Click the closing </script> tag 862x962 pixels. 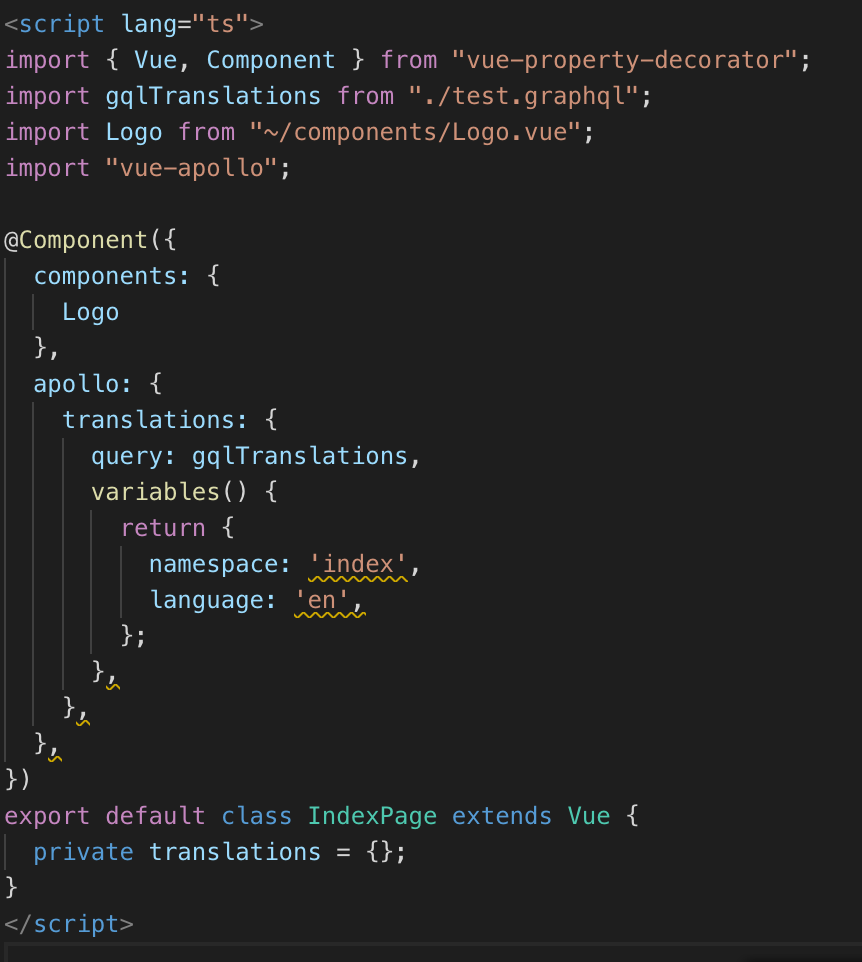tap(69, 924)
